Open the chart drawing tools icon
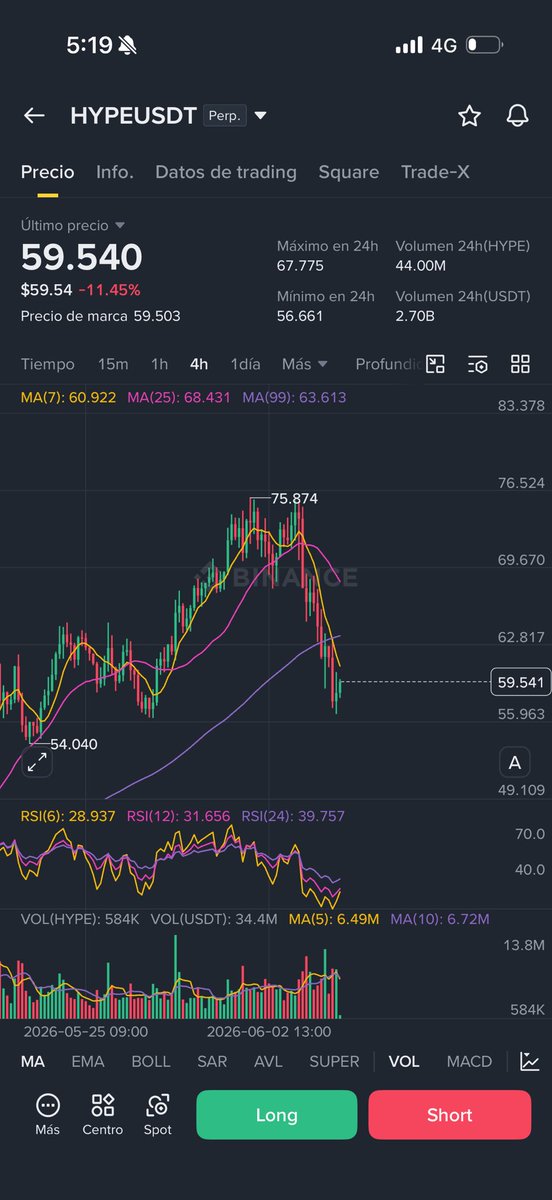 [435, 364]
